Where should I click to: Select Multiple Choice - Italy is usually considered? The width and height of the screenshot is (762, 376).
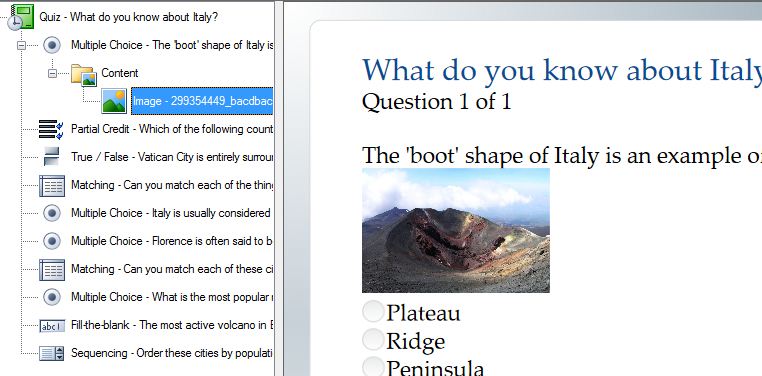(171, 213)
